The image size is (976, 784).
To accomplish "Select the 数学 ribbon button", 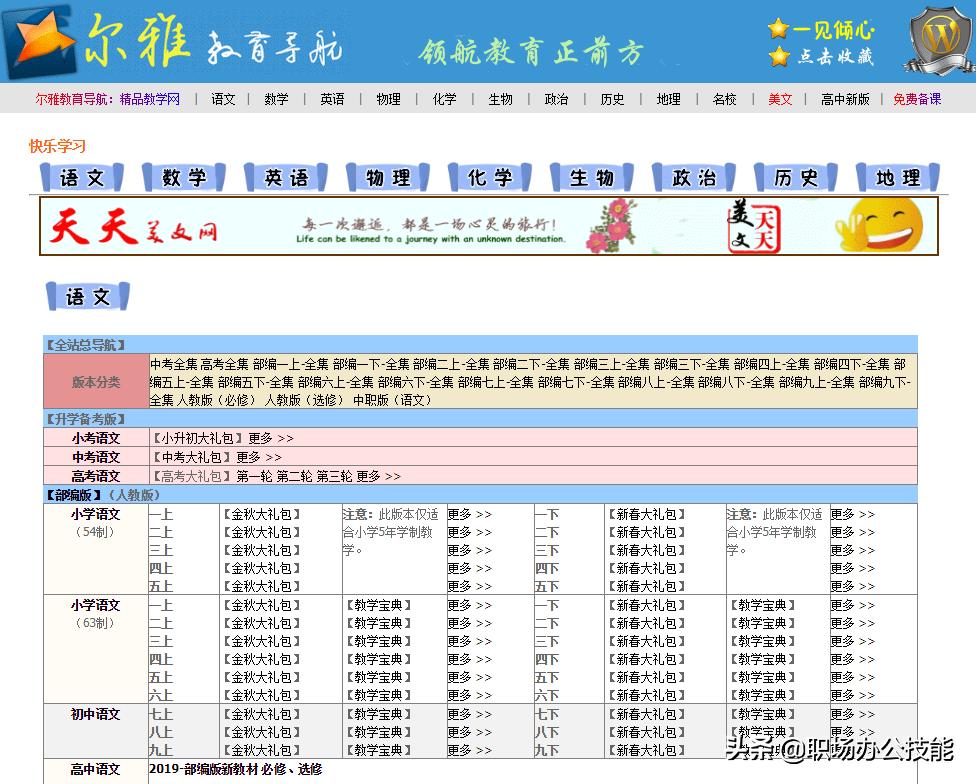I will coord(183,176).
